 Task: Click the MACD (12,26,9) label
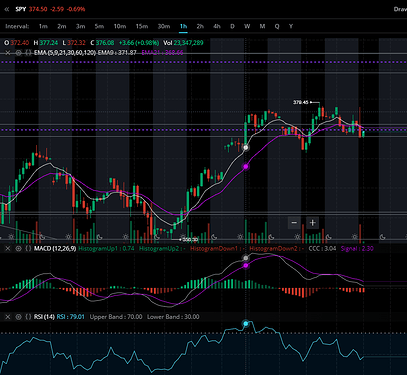55,248
